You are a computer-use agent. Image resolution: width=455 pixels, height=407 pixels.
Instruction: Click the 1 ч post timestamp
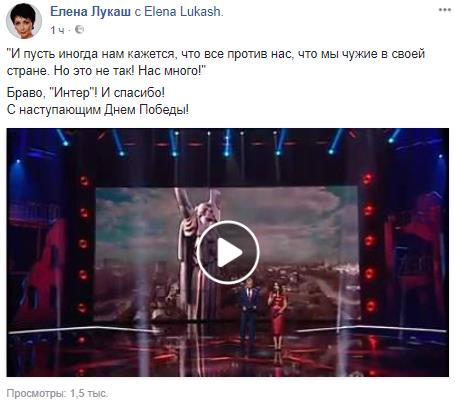[57, 30]
